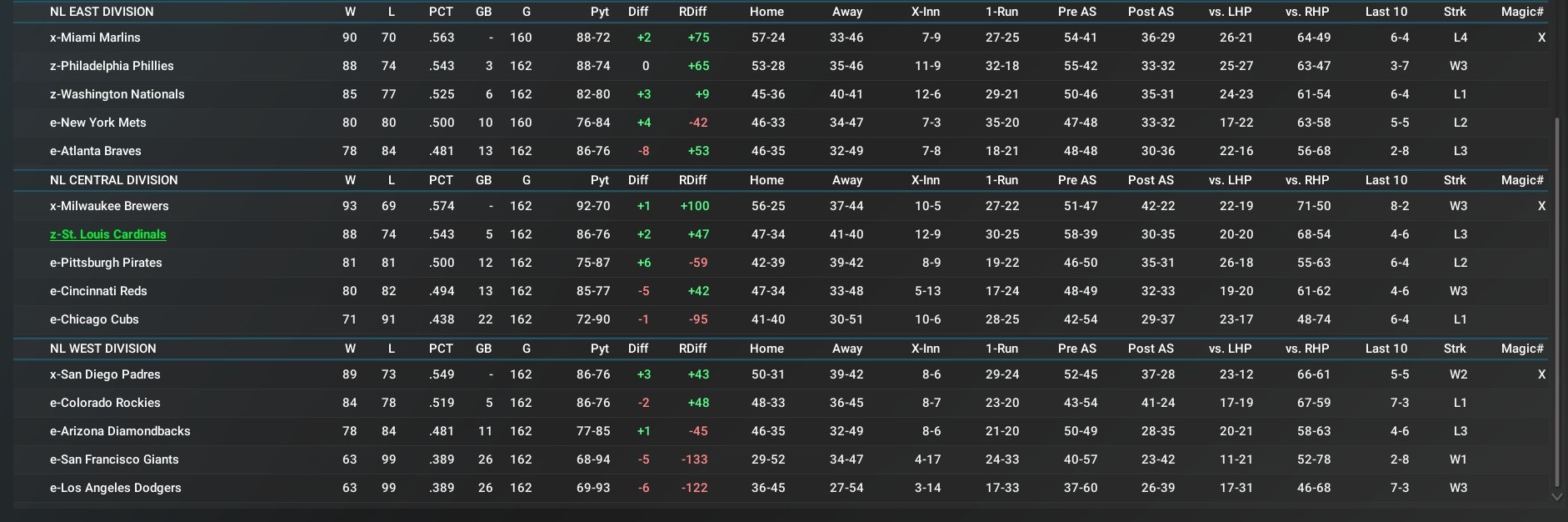Click the vertical scrollbar thumb
Image resolution: width=1568 pixels, height=522 pixels.
coord(1556,300)
